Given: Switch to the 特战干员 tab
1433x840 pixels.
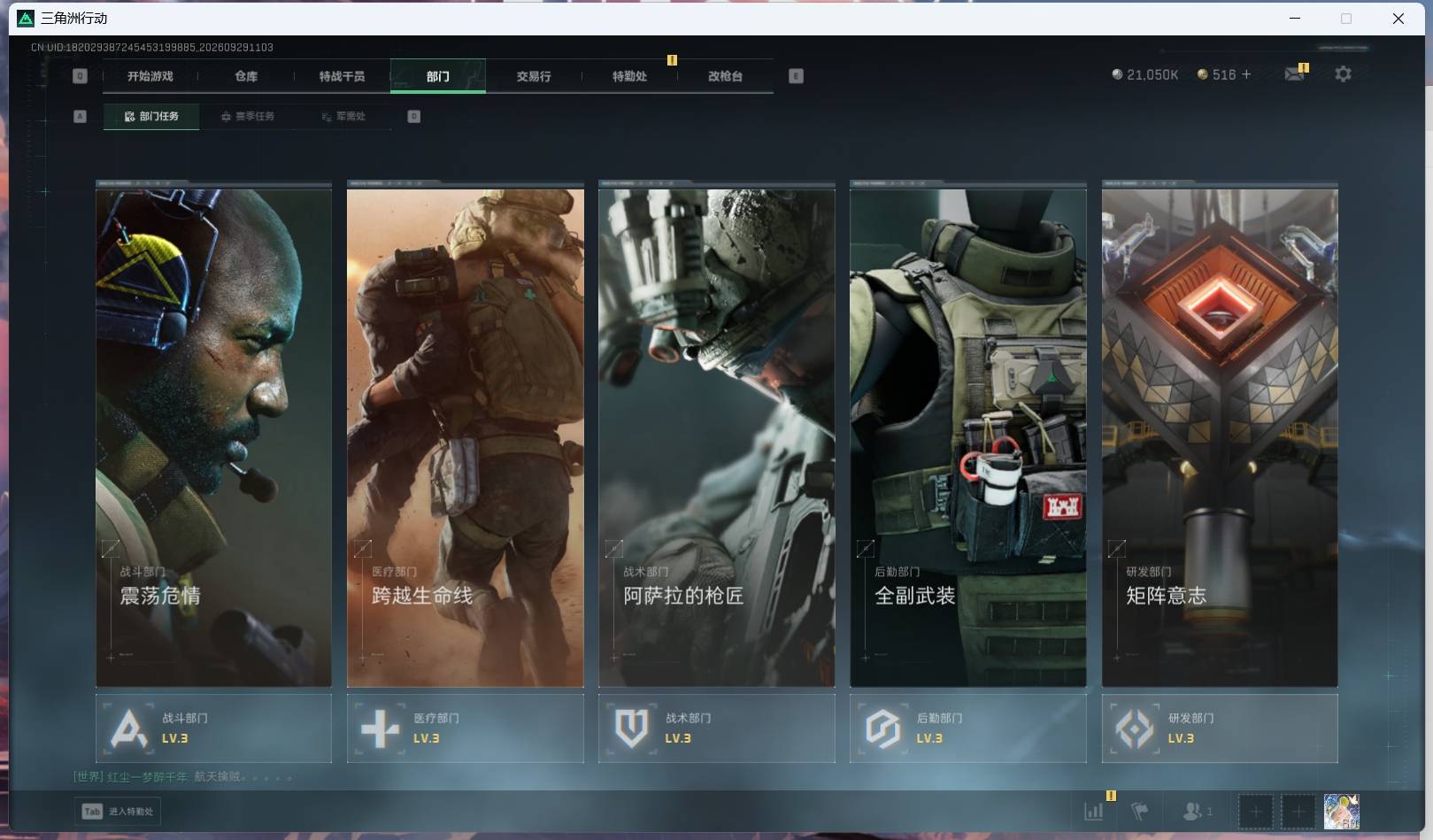Looking at the screenshot, I should tap(342, 76).
